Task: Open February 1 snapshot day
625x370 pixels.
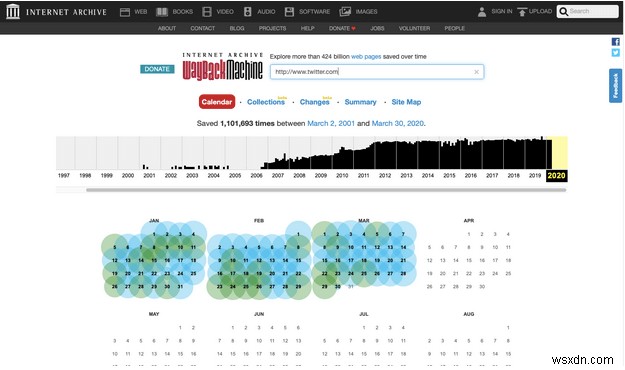Action: [298, 234]
